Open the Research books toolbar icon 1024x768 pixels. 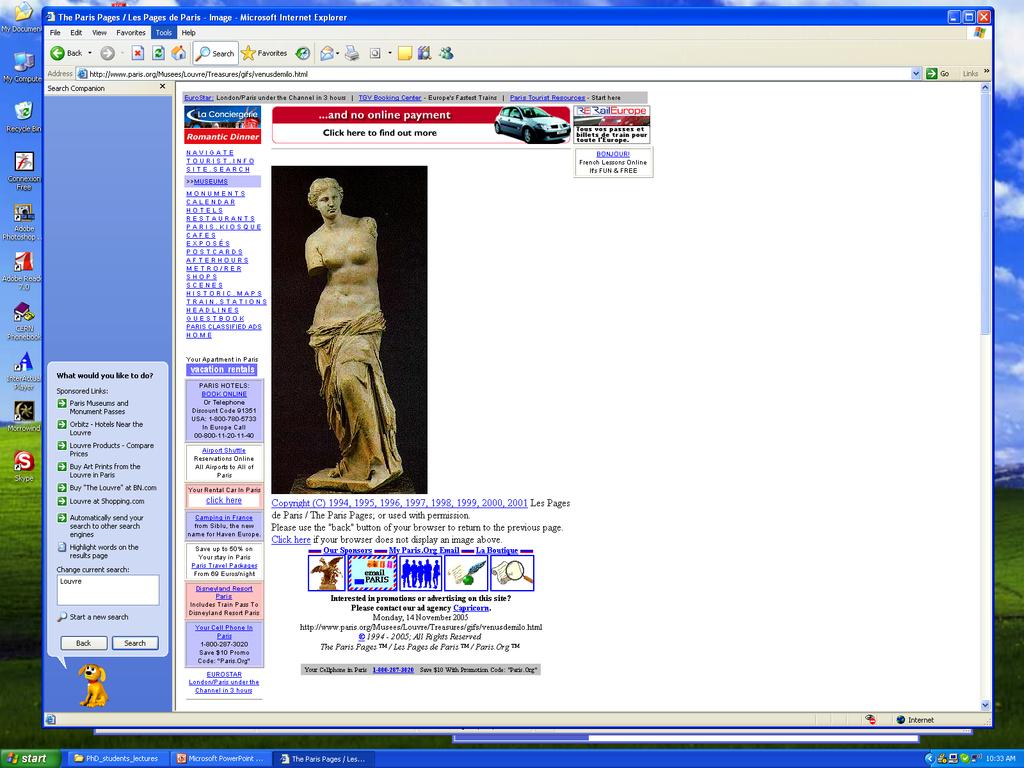[424, 54]
